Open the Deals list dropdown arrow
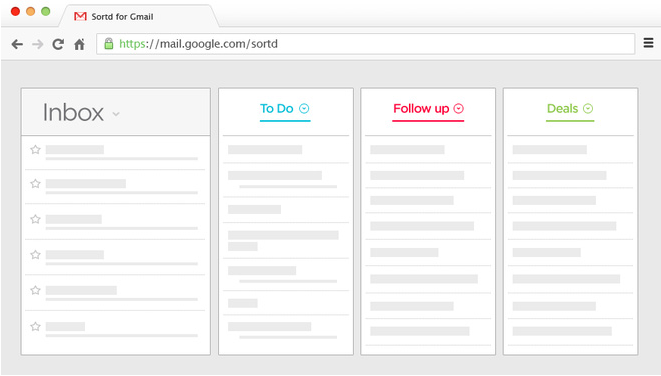The image size is (661, 376). (x=588, y=109)
